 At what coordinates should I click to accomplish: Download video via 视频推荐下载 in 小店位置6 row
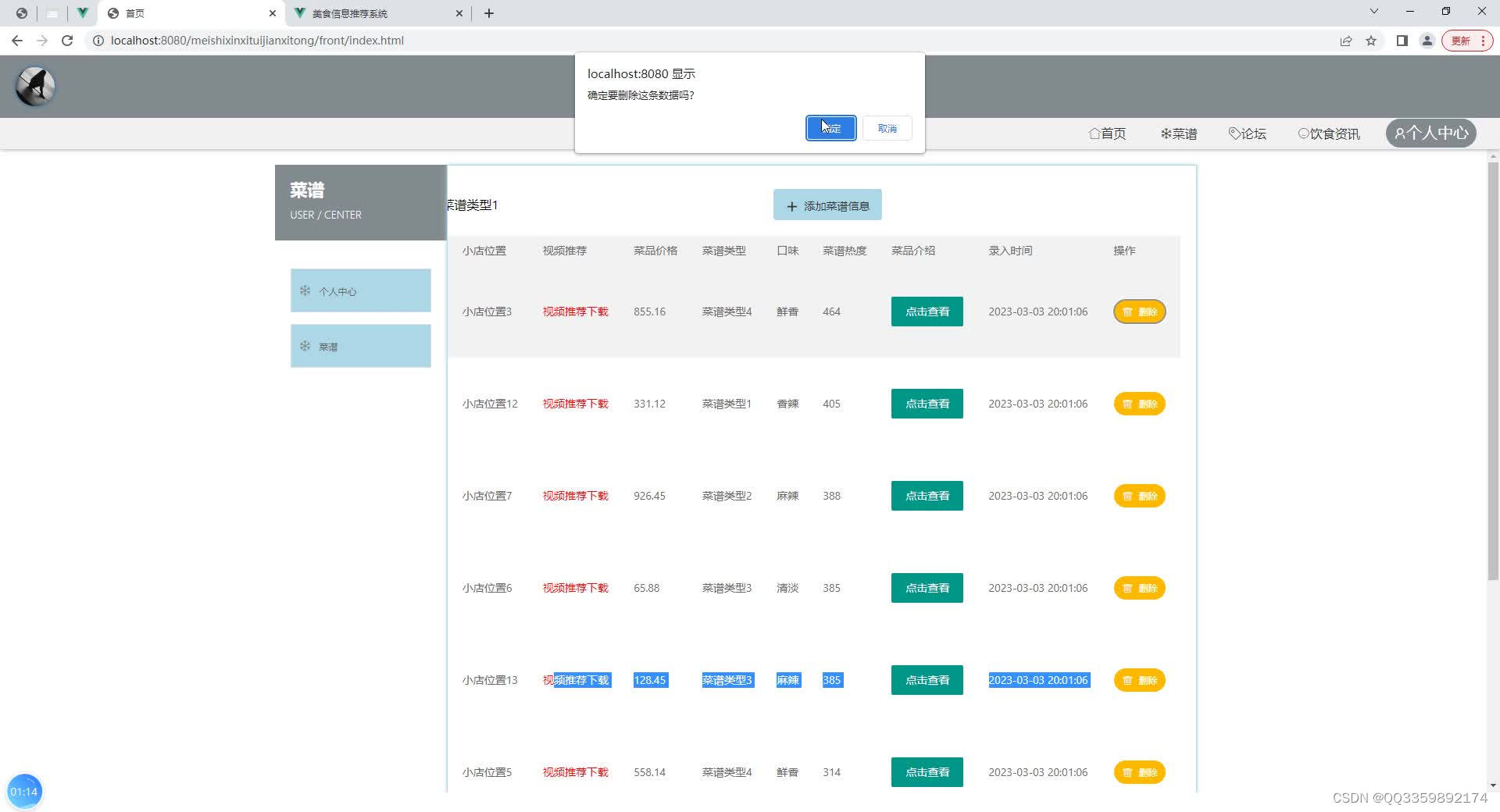point(576,588)
